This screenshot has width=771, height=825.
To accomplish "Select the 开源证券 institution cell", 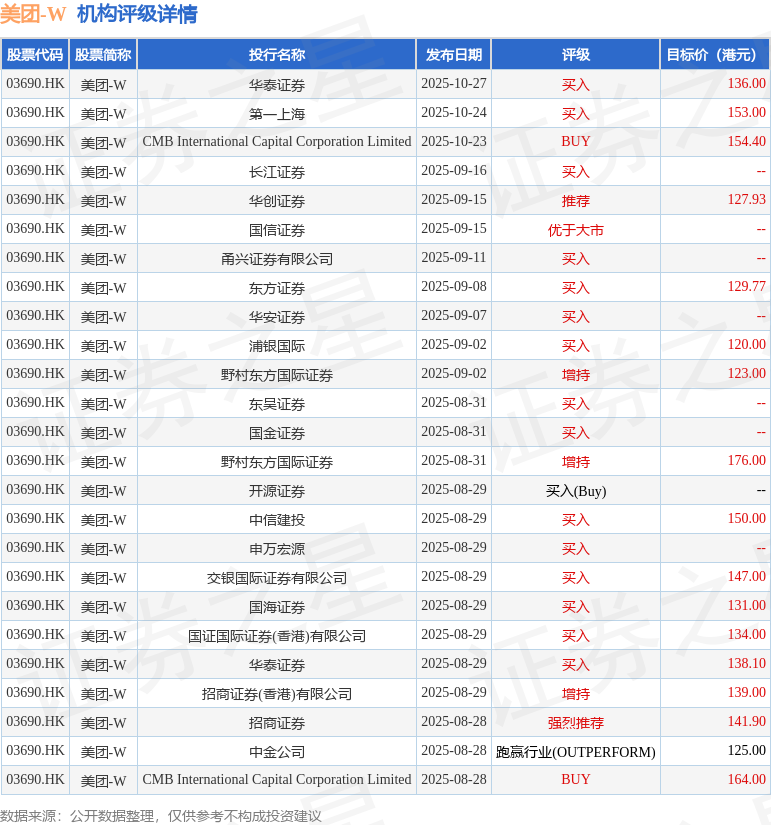I will [x=277, y=490].
